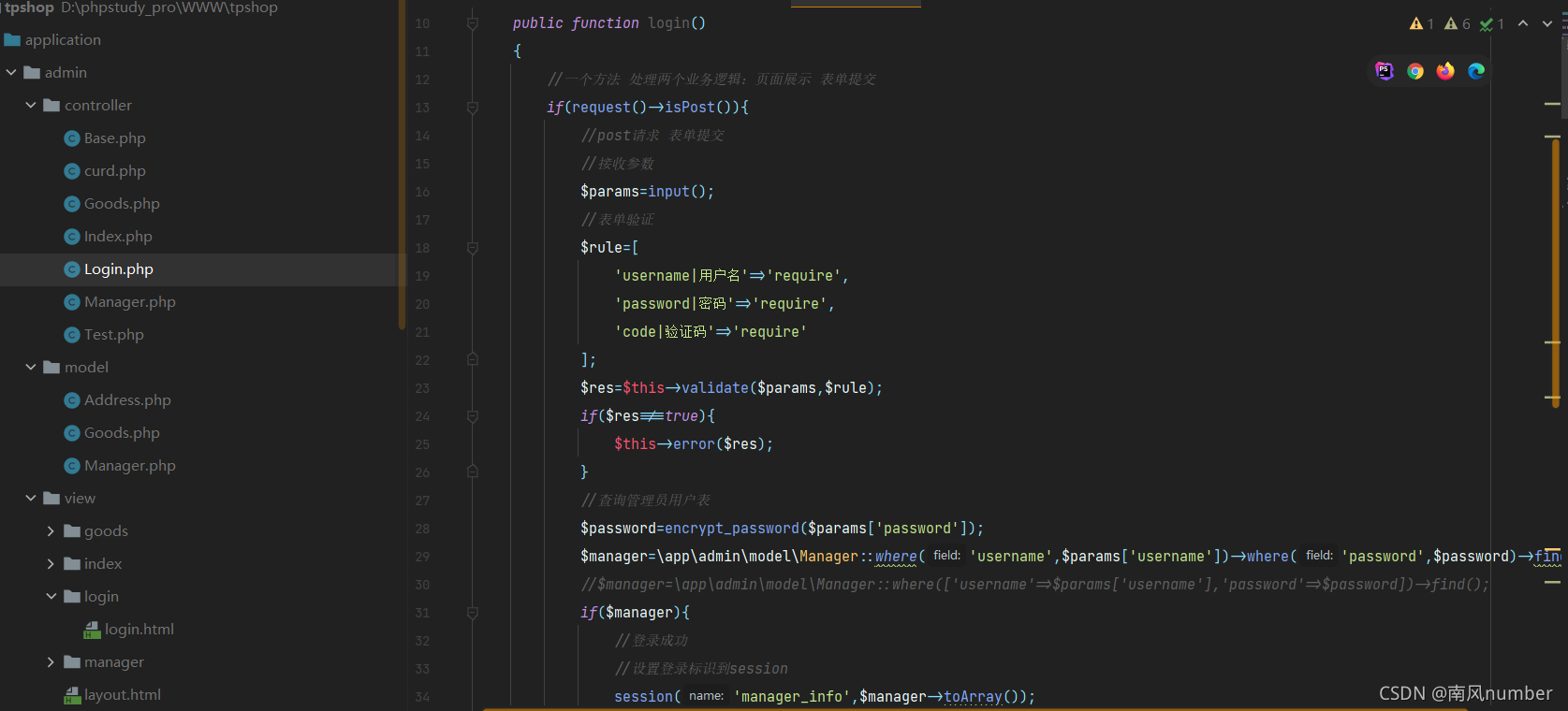Open Goods.php under model
The width and height of the screenshot is (1568, 711).
pos(122,432)
